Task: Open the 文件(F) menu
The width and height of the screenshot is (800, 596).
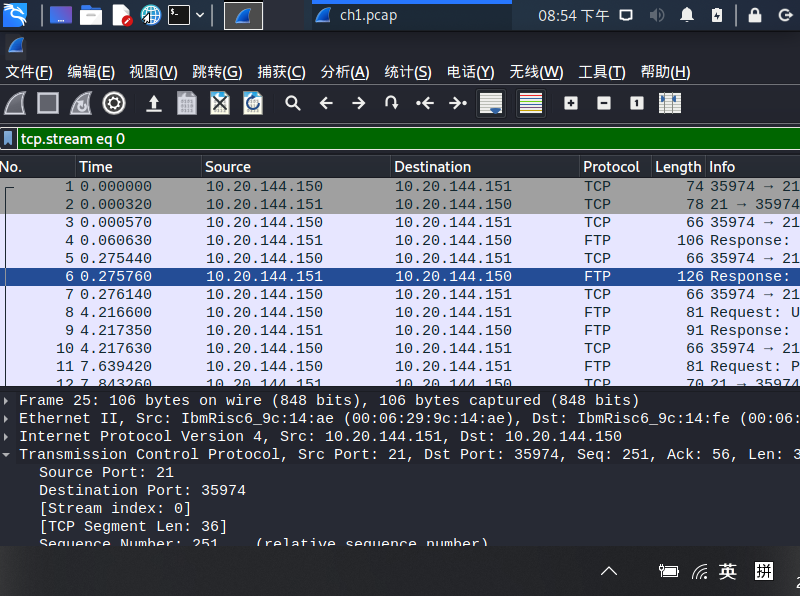Action: point(29,72)
